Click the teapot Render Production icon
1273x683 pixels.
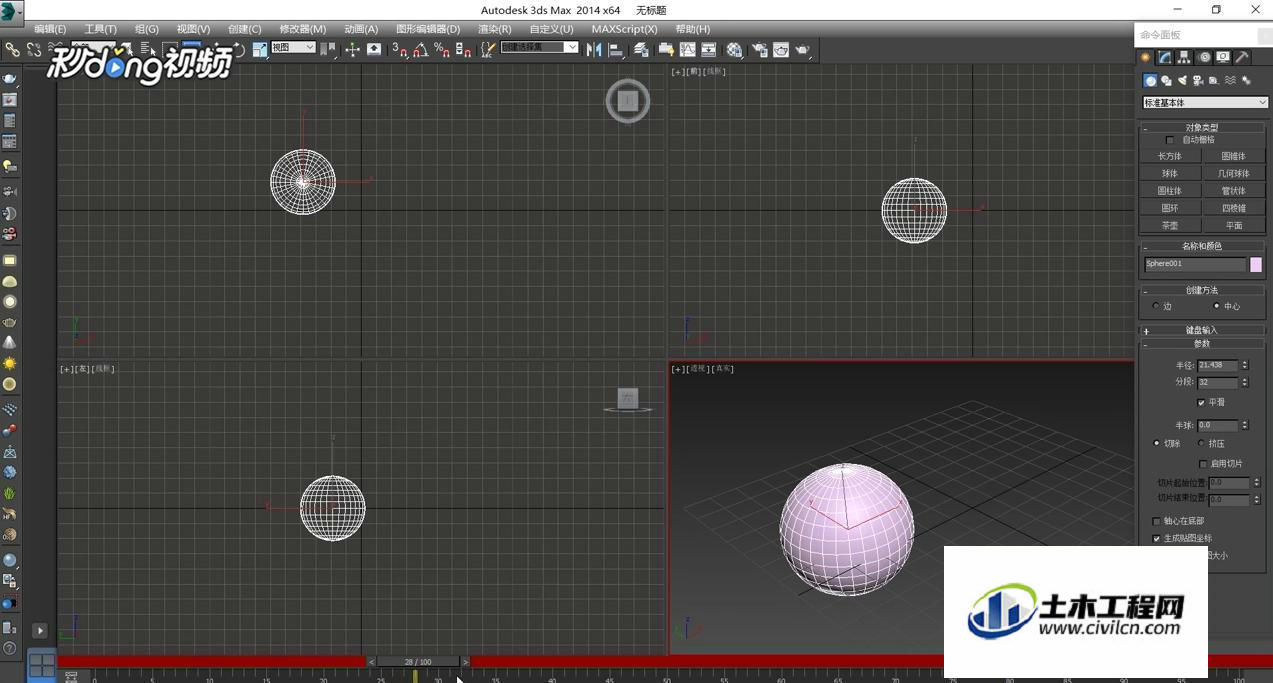803,49
